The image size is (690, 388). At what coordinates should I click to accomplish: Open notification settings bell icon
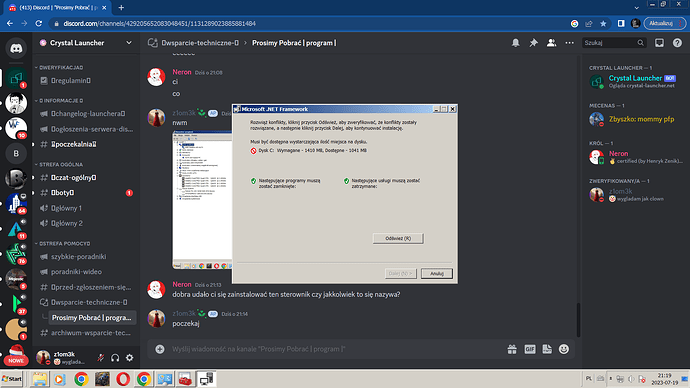[515, 43]
